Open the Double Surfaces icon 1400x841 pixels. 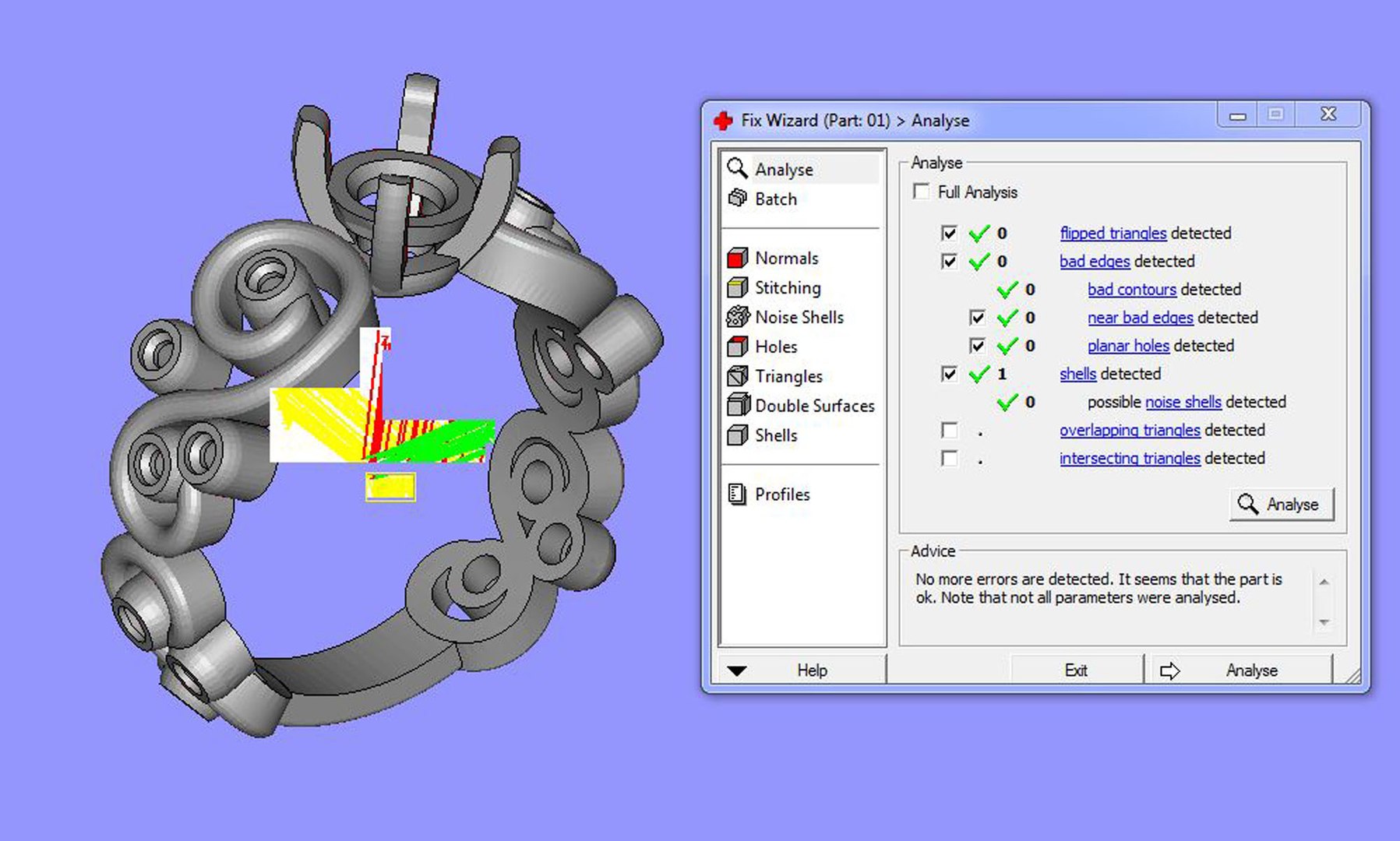tap(737, 405)
